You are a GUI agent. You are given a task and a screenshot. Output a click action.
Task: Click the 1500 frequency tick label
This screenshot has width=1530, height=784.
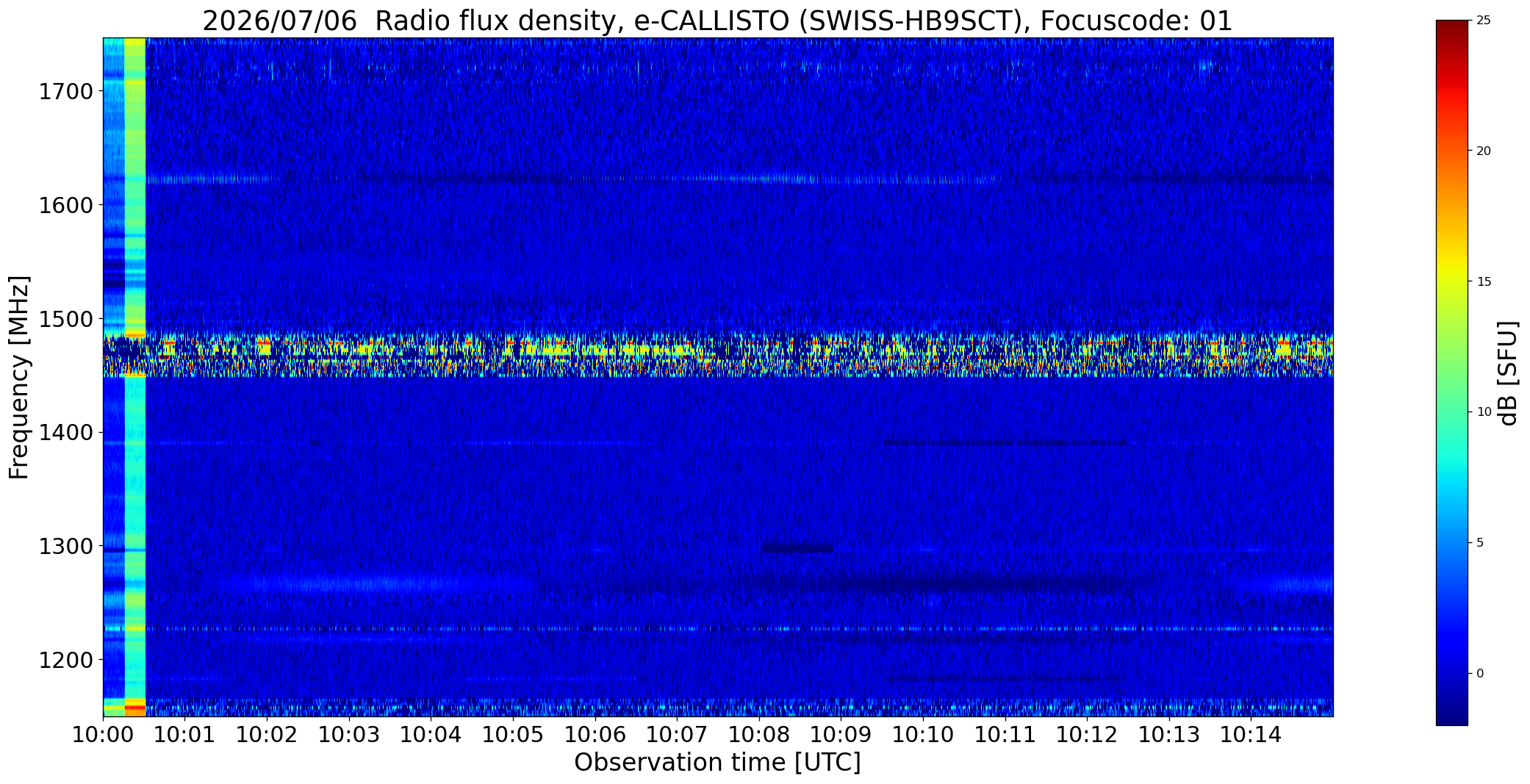click(65, 319)
